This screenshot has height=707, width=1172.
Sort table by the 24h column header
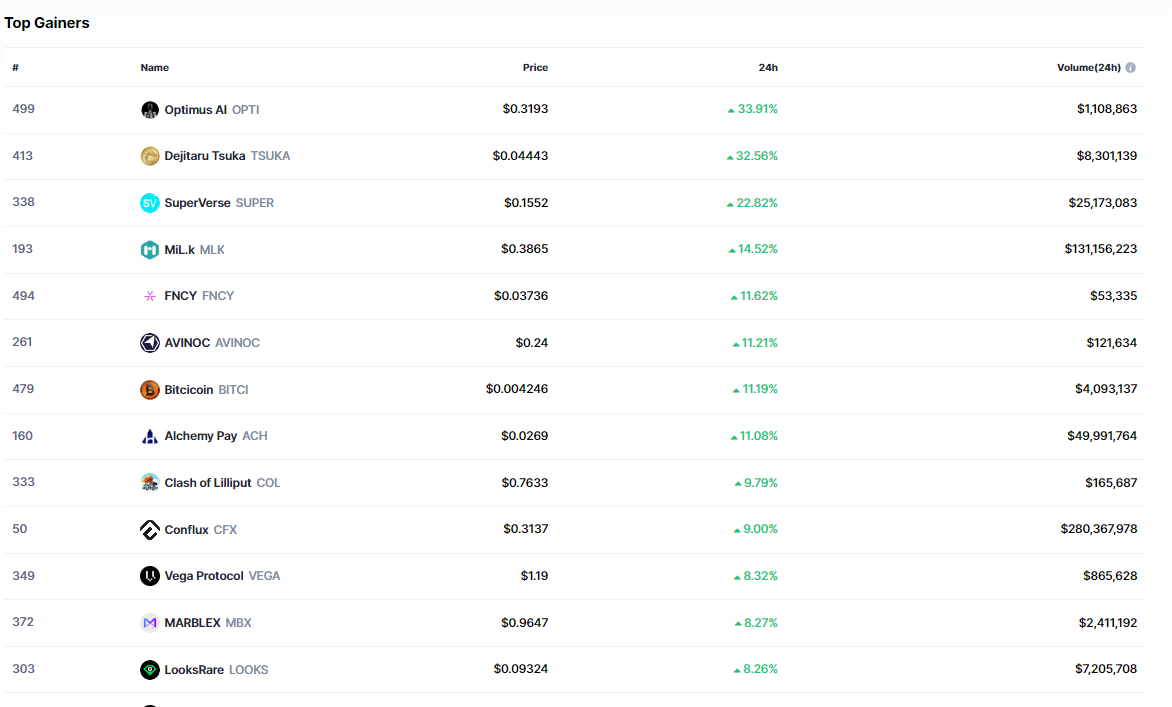[x=767, y=68]
